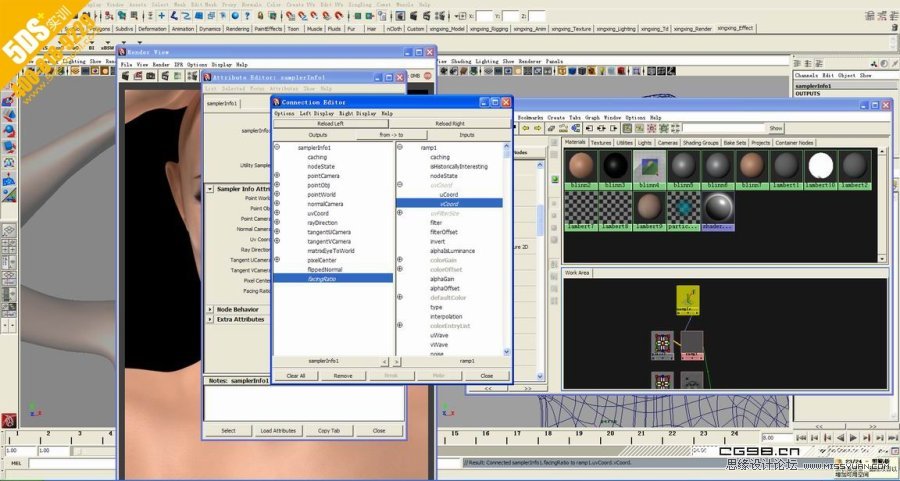900x481 pixels.
Task: Select facingRatio in the Outputs list
Action: pyautogui.click(x=321, y=278)
